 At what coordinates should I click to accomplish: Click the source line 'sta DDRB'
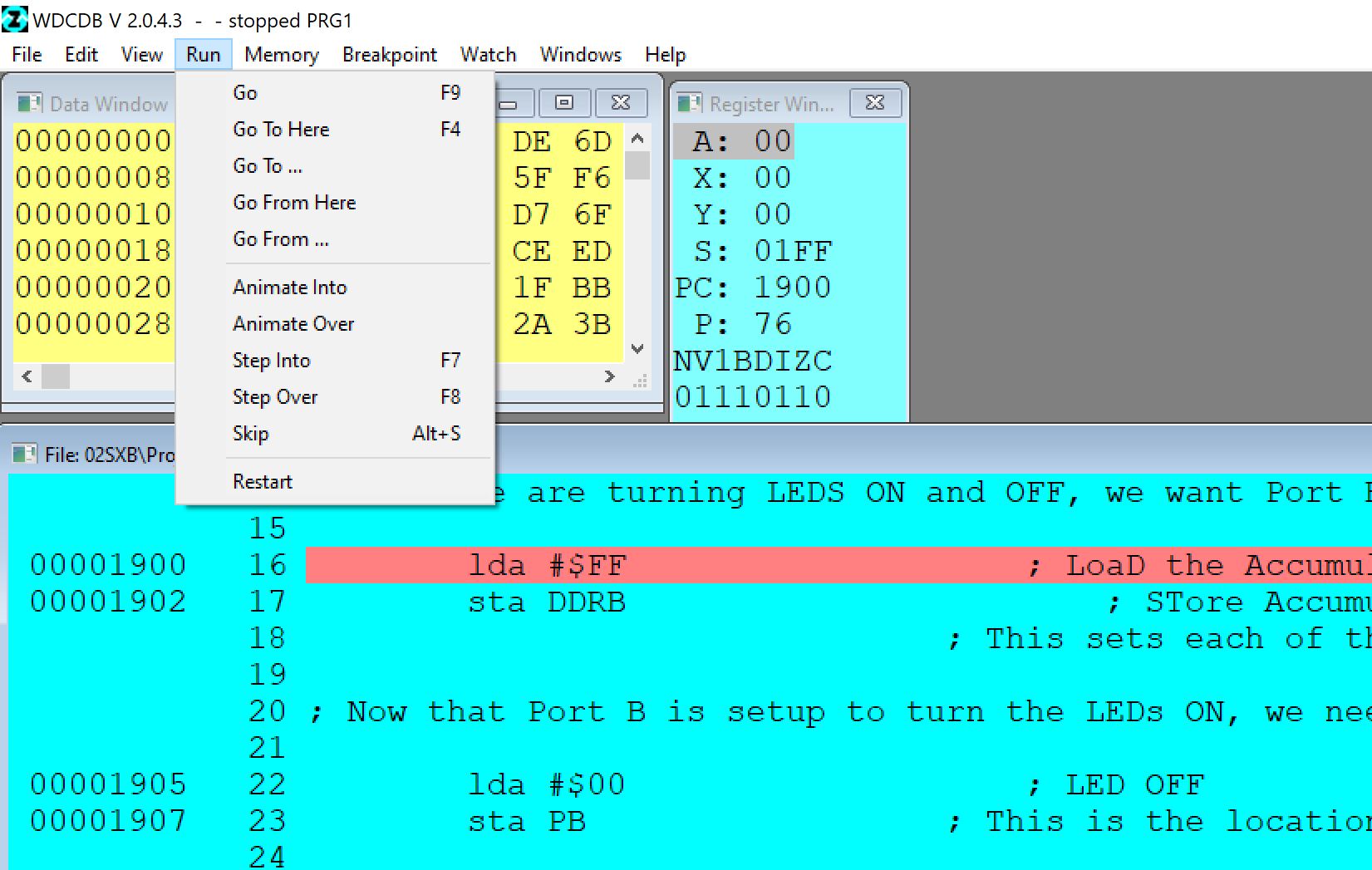click(x=547, y=602)
